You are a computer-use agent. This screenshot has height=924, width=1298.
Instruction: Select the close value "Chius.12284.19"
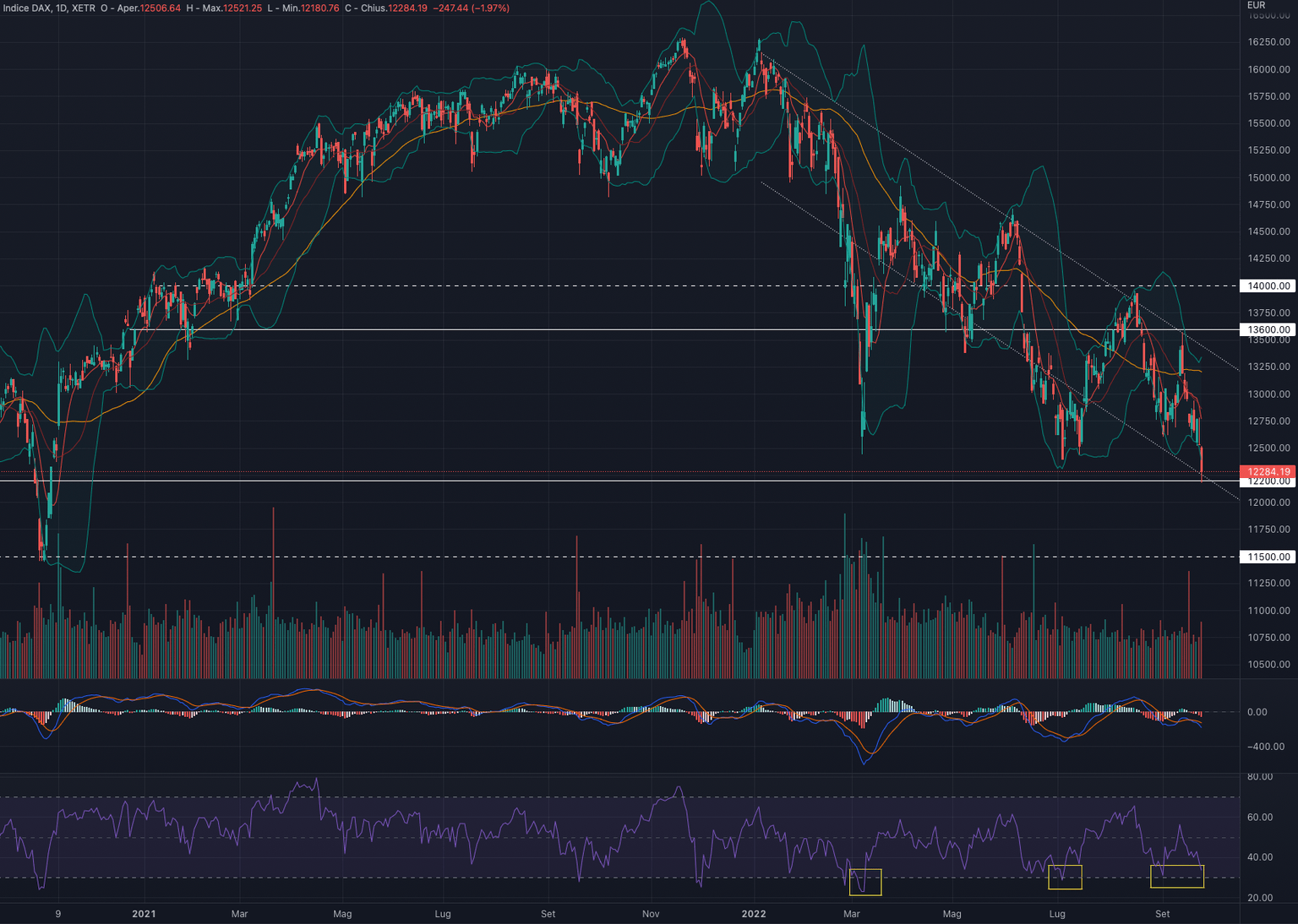(x=394, y=8)
